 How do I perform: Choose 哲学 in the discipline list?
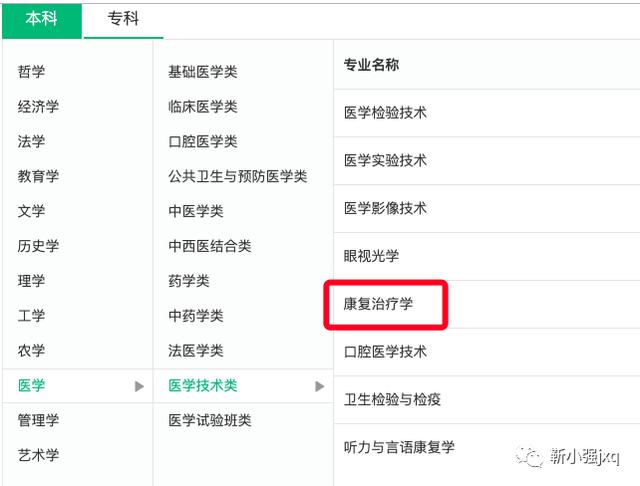(31, 72)
